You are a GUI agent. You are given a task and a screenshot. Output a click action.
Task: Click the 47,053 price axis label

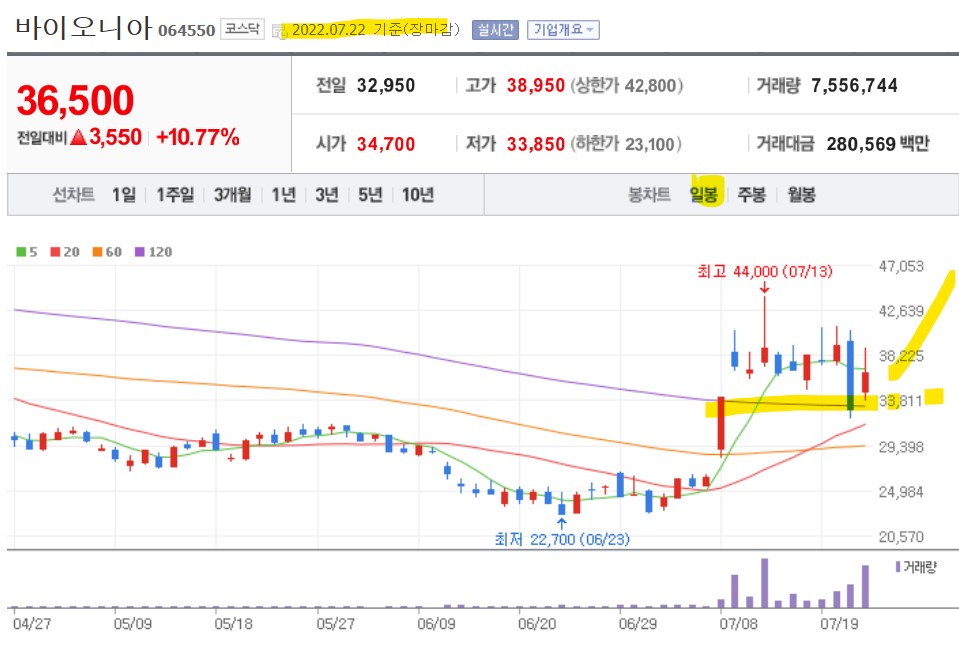pos(901,267)
